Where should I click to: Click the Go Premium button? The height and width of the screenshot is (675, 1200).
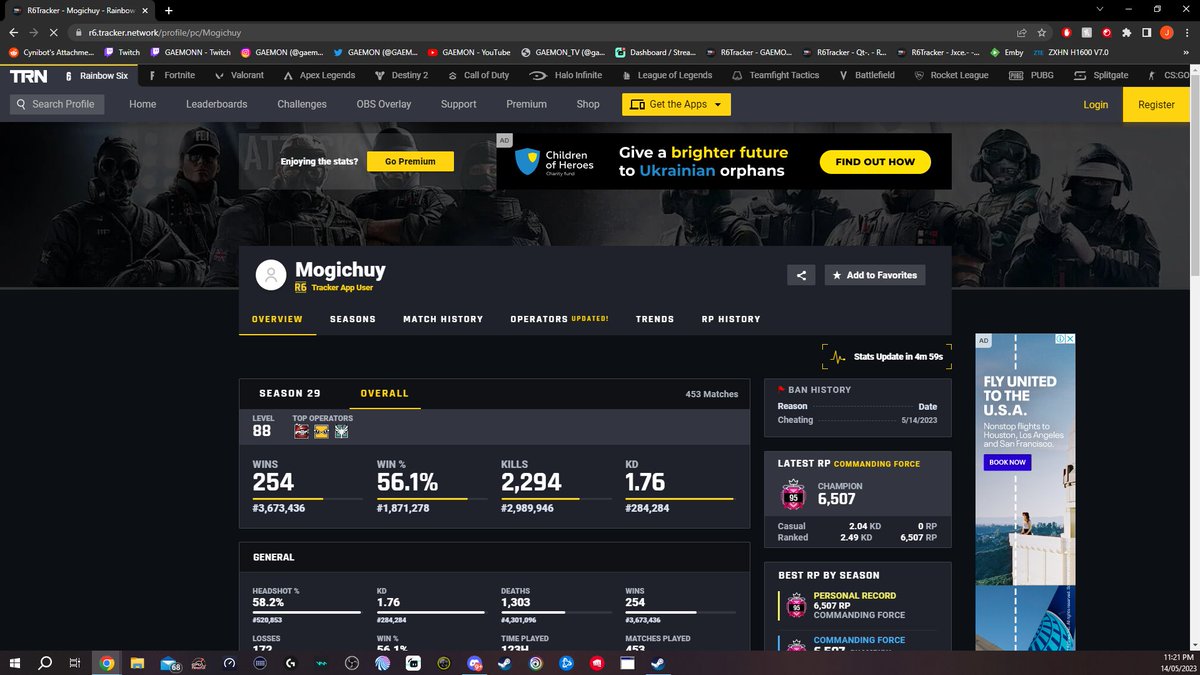pos(410,161)
